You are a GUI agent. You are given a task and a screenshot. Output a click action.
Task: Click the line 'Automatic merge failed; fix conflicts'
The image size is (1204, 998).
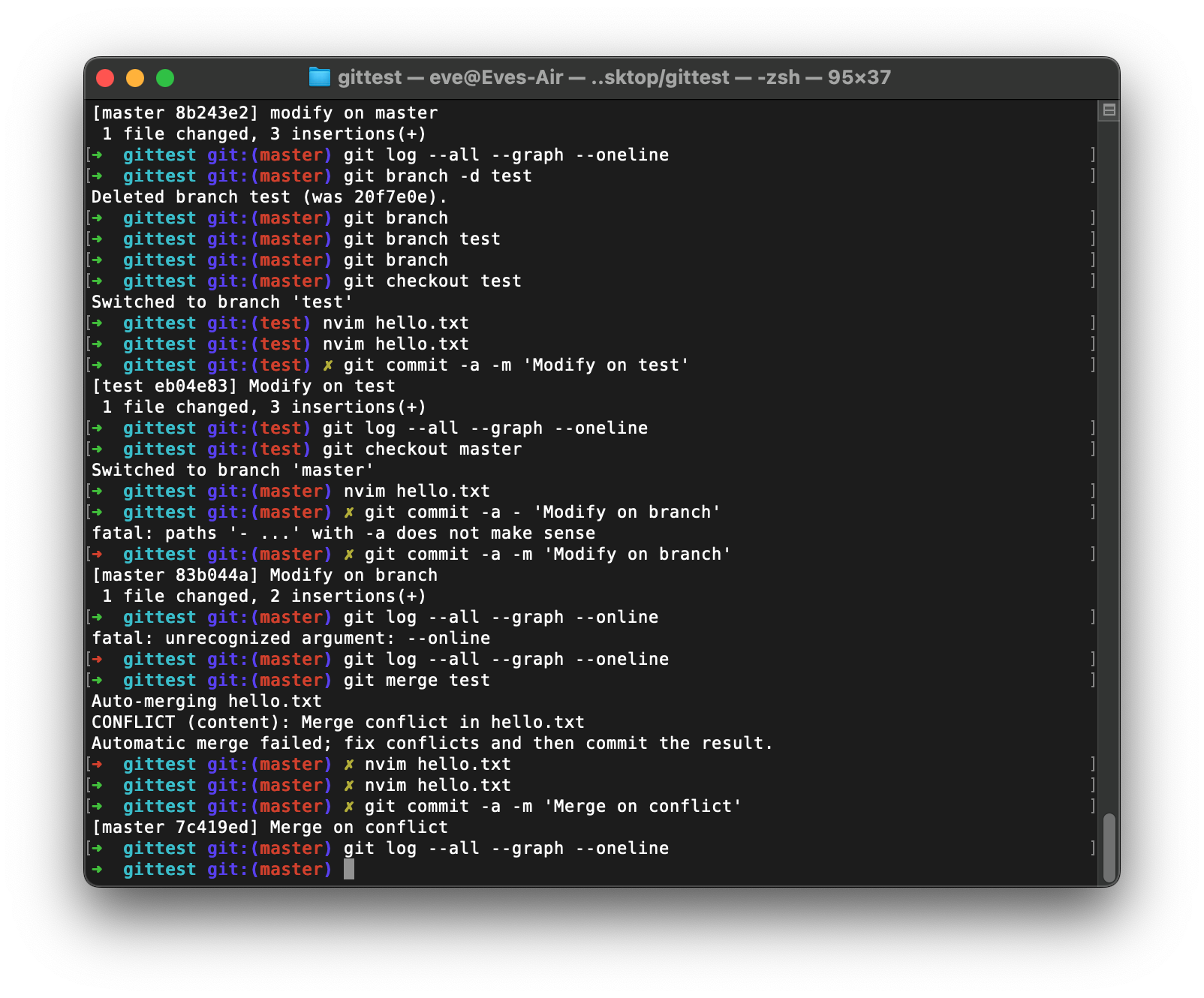(432, 744)
